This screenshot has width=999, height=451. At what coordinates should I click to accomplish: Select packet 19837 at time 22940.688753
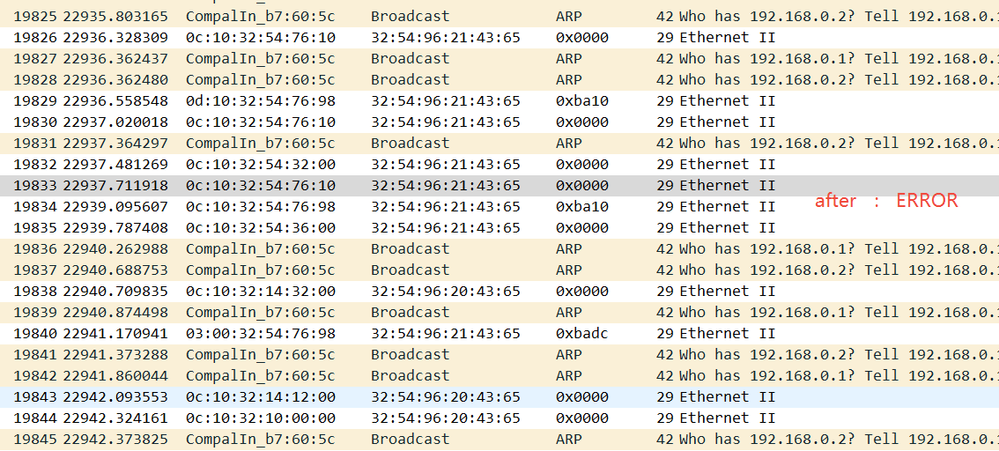[x=400, y=270]
